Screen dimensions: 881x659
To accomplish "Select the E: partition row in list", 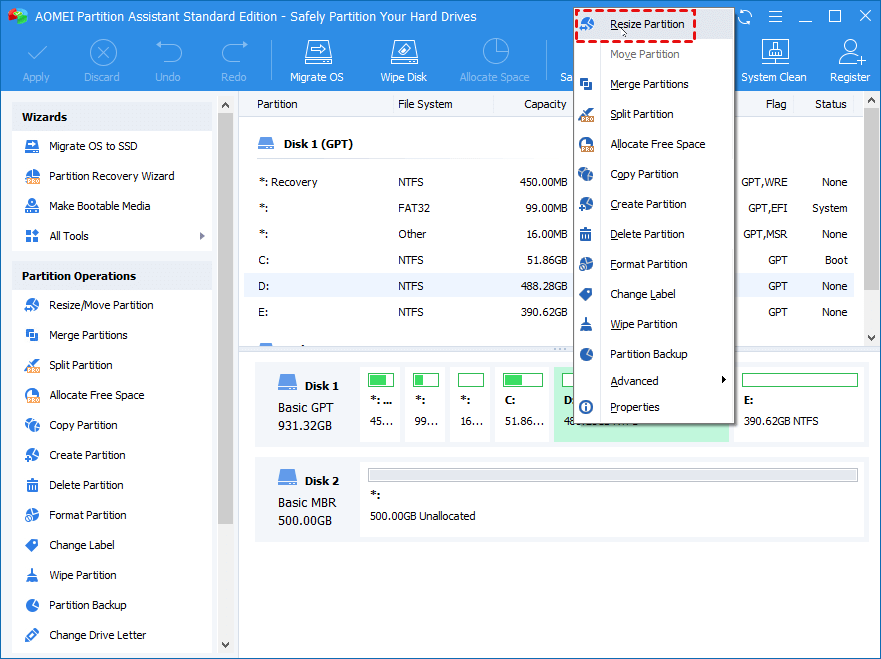I will click(400, 312).
